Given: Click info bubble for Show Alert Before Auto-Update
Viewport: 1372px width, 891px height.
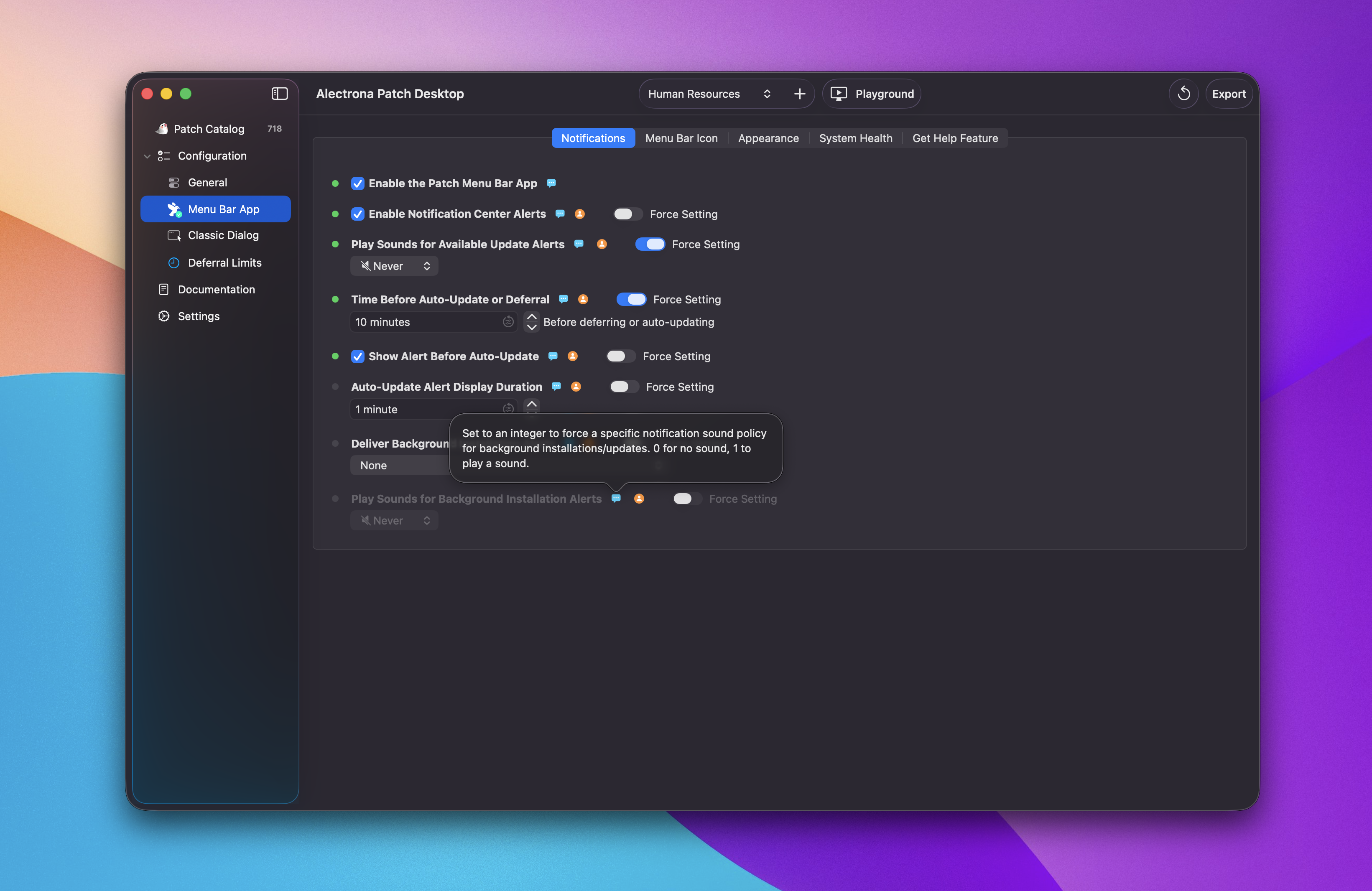Looking at the screenshot, I should pyautogui.click(x=553, y=356).
